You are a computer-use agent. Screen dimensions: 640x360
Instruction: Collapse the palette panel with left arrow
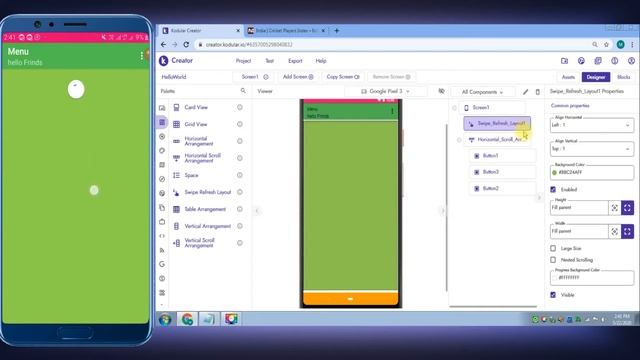[257, 211]
